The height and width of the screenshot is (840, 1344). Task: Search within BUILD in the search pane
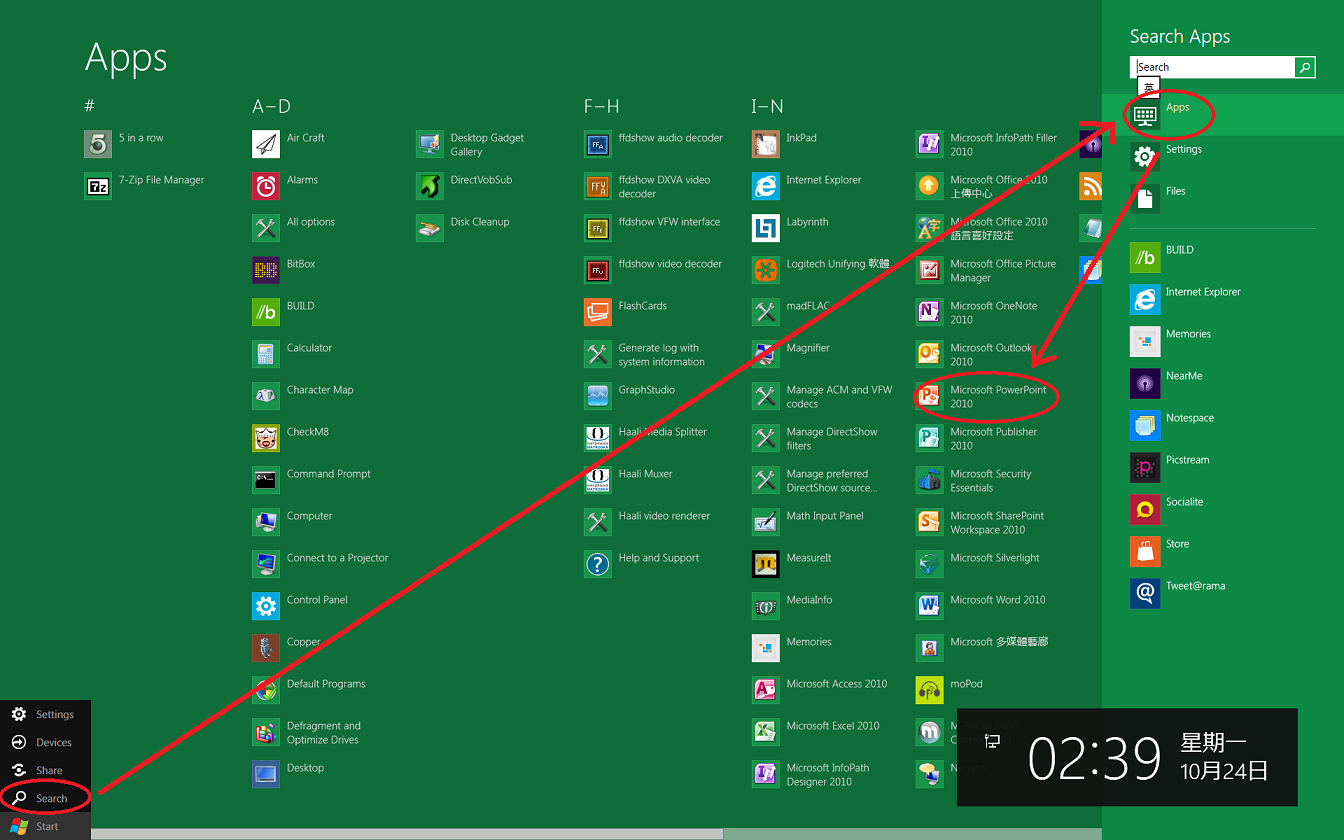(x=1223, y=257)
